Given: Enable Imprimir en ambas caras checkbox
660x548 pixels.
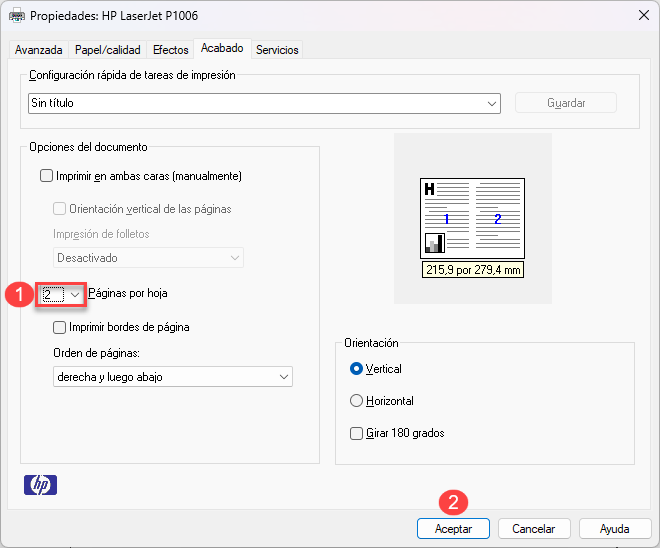Looking at the screenshot, I should [46, 176].
